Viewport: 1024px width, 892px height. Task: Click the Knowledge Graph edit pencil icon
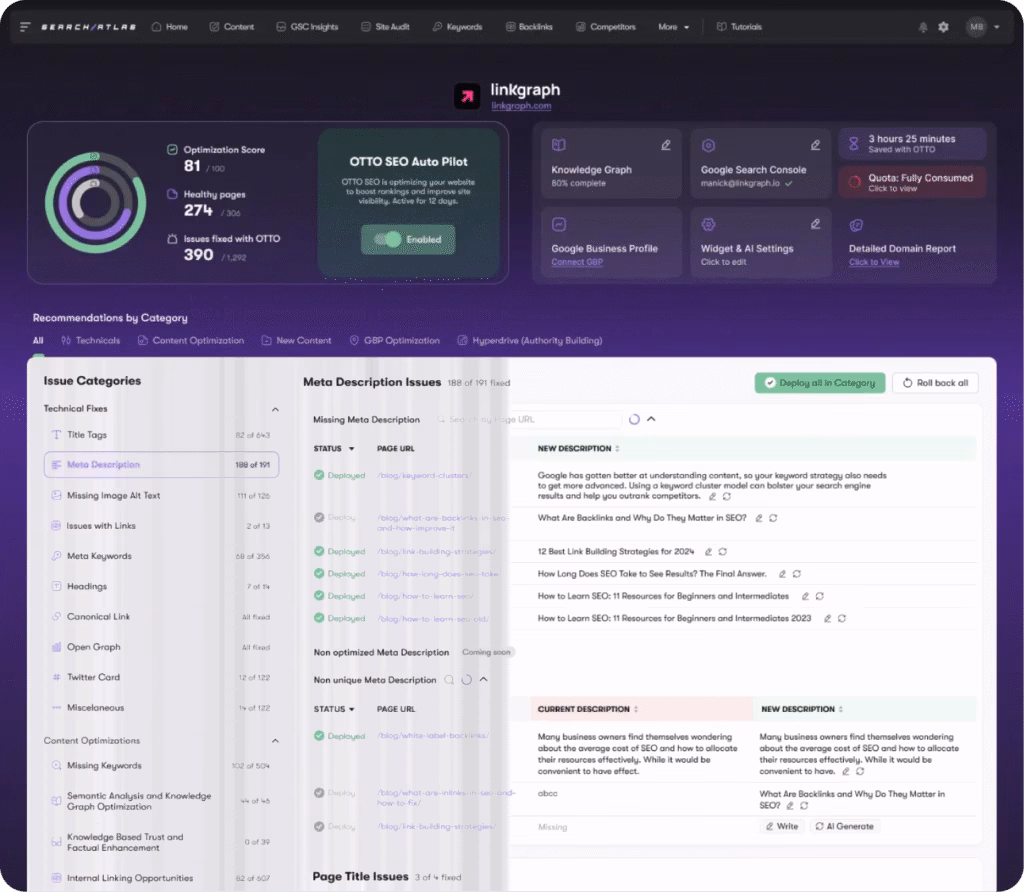point(666,145)
